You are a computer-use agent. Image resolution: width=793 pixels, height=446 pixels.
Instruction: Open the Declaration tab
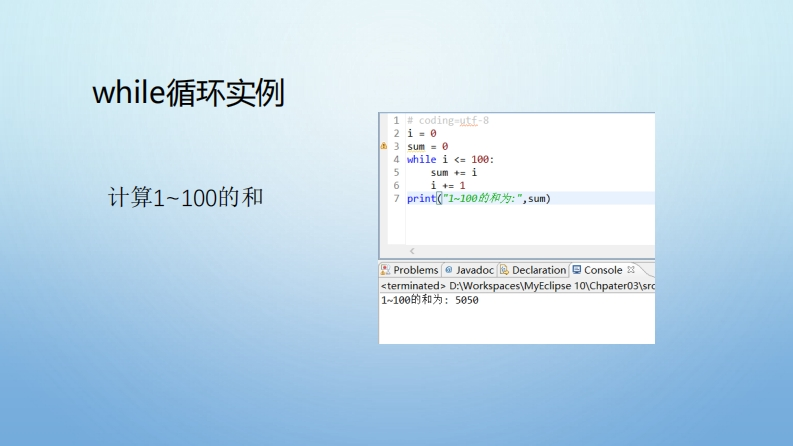(533, 270)
